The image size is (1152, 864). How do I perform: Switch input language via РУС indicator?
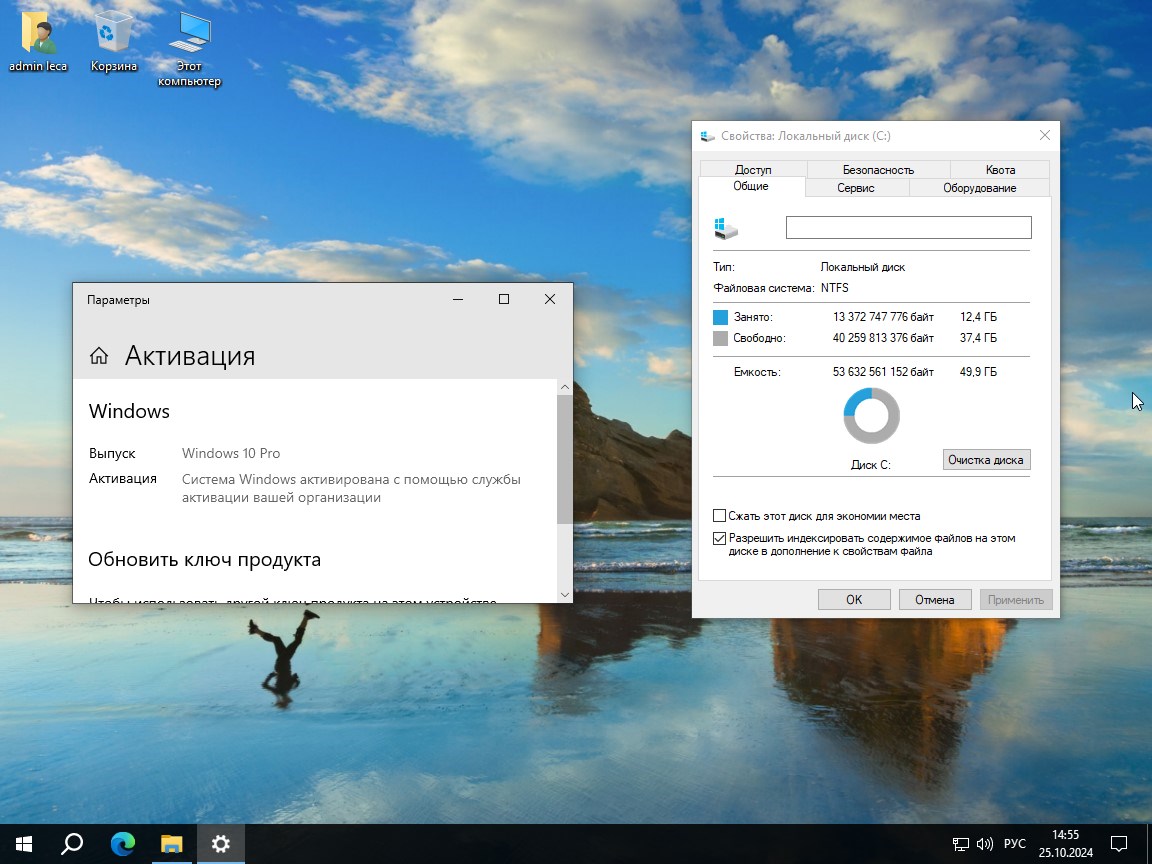tap(1016, 844)
